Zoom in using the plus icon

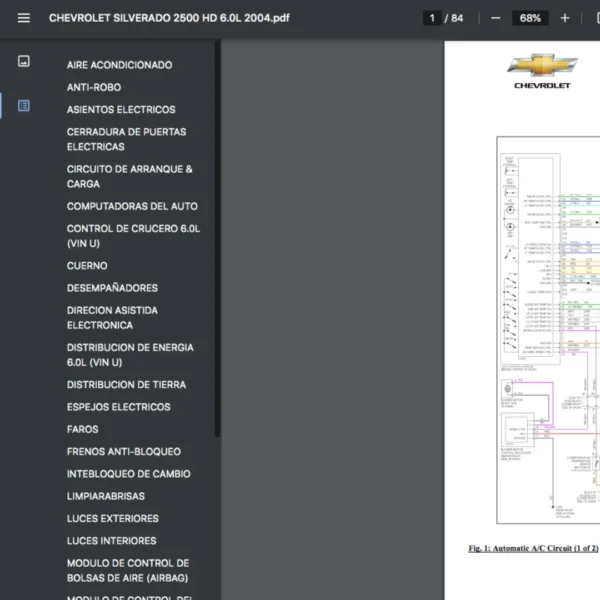(x=565, y=18)
